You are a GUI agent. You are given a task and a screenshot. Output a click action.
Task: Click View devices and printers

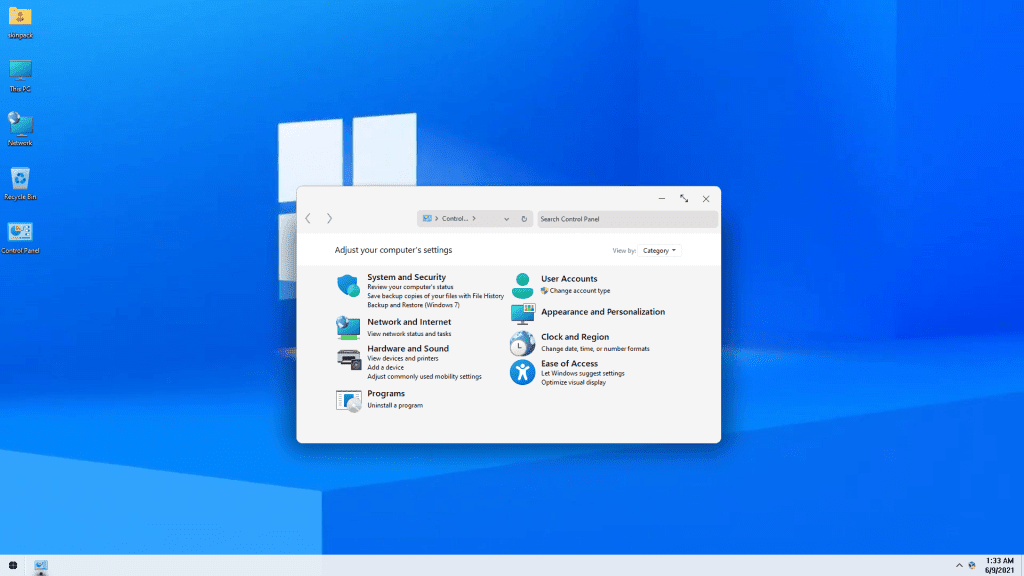click(403, 359)
